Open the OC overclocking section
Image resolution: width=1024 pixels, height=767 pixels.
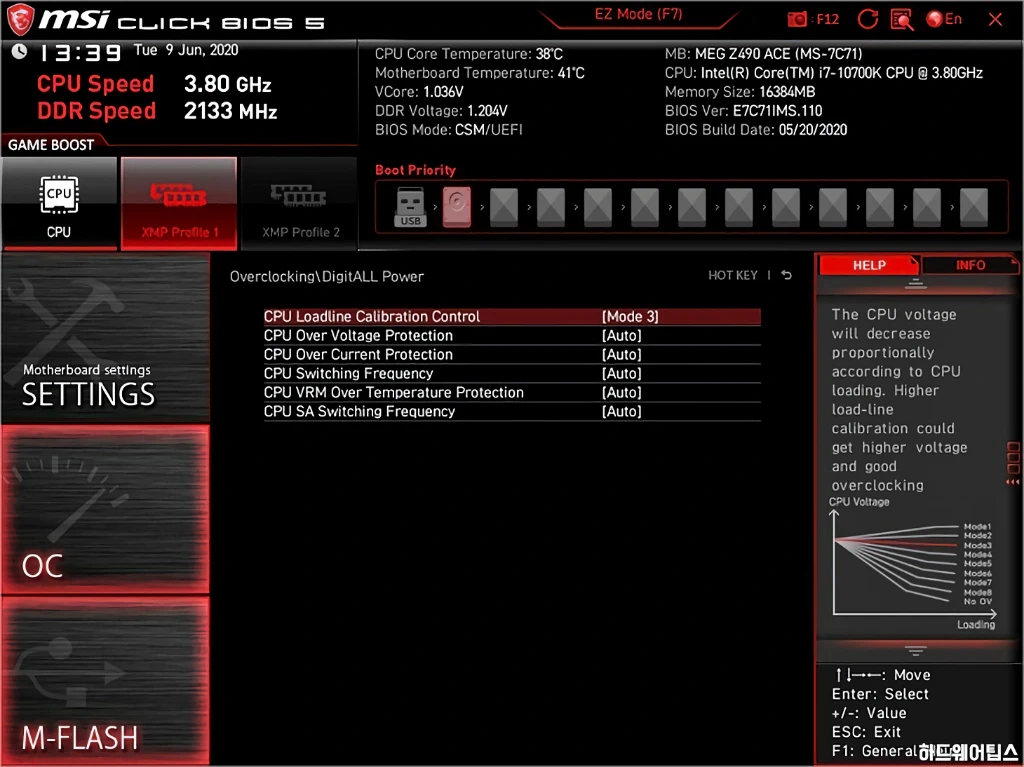click(105, 510)
